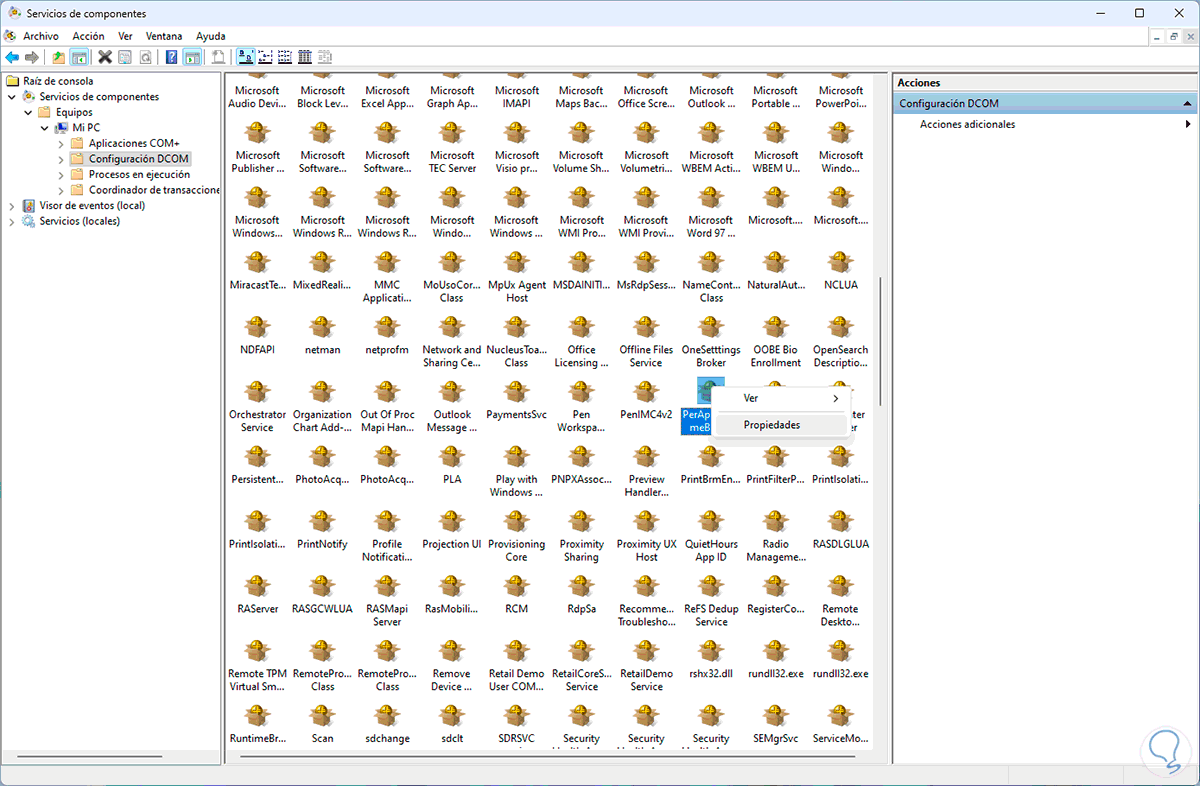This screenshot has width=1200, height=786.
Task: Collapse the Equipos tree node
Action: point(28,112)
